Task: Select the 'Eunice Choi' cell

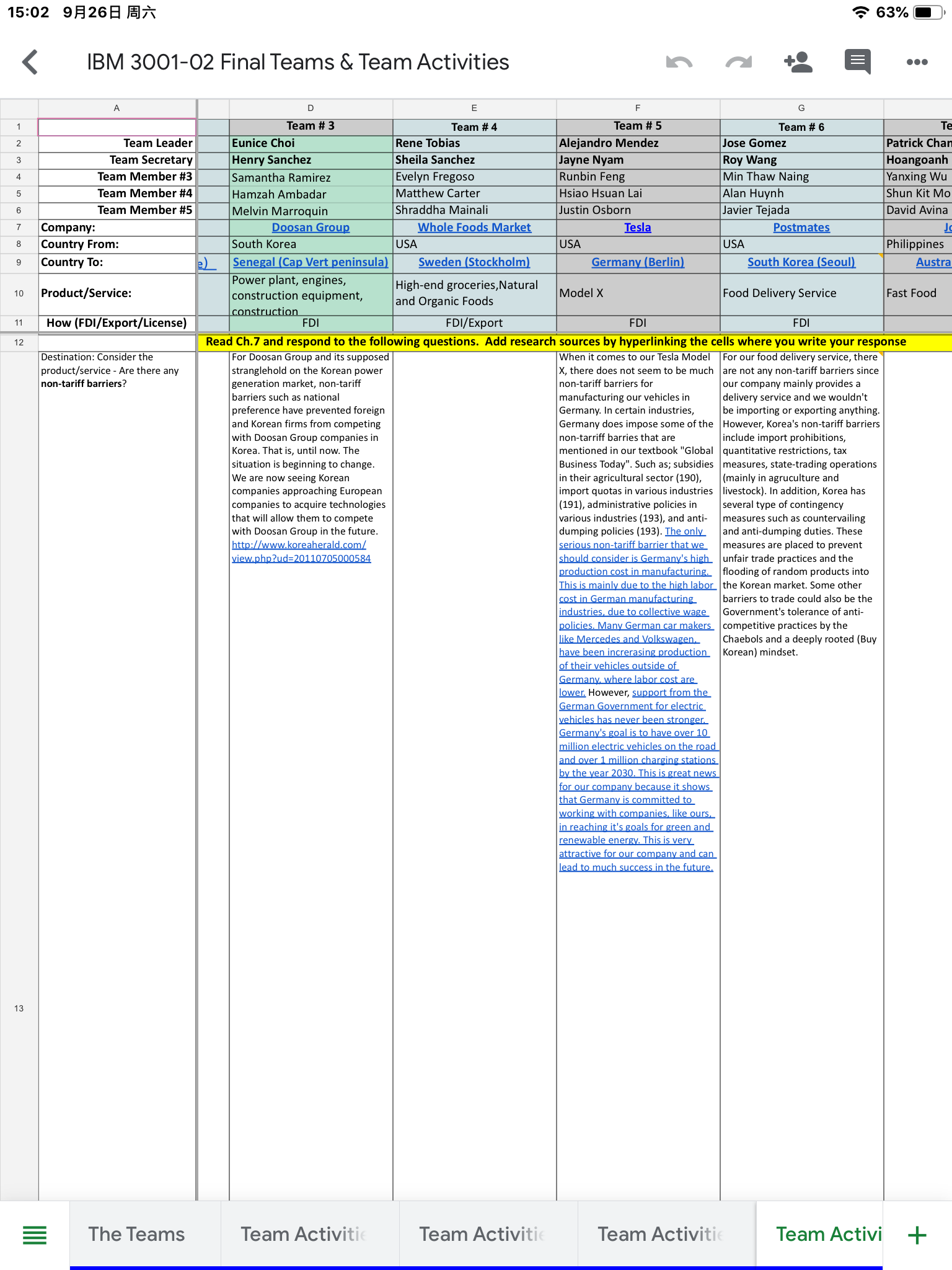Action: pos(311,143)
